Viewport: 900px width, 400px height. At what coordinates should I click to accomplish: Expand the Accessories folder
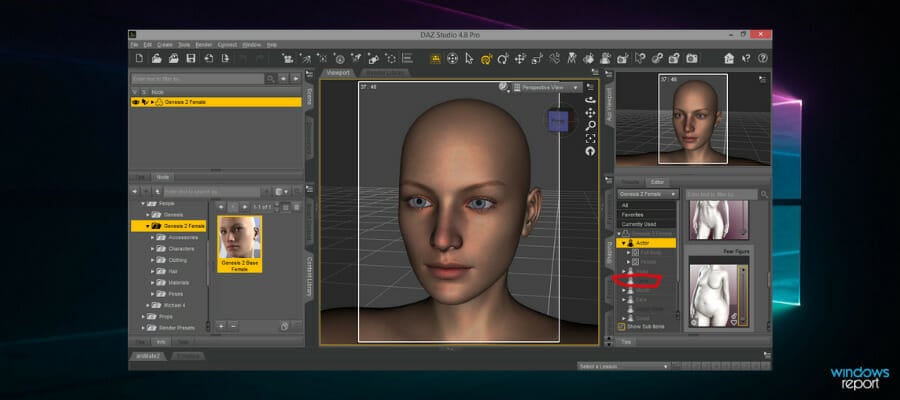click(153, 237)
